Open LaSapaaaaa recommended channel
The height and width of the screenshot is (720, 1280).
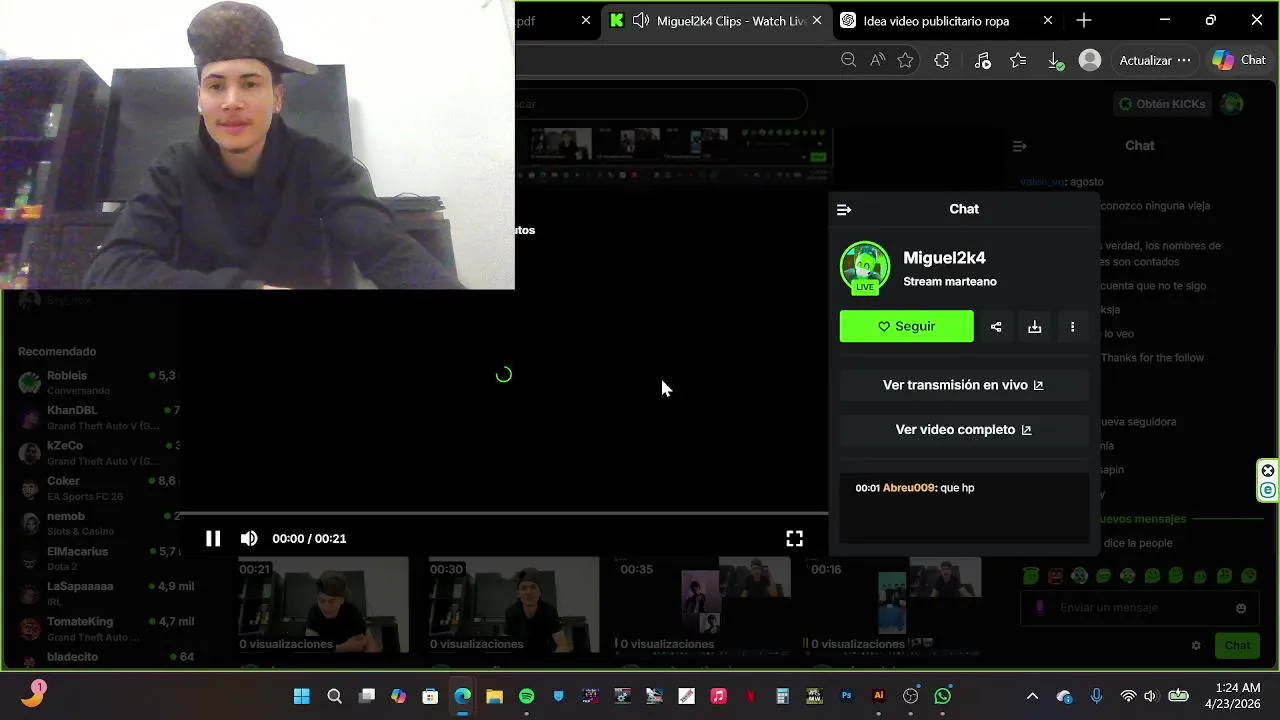coord(98,593)
